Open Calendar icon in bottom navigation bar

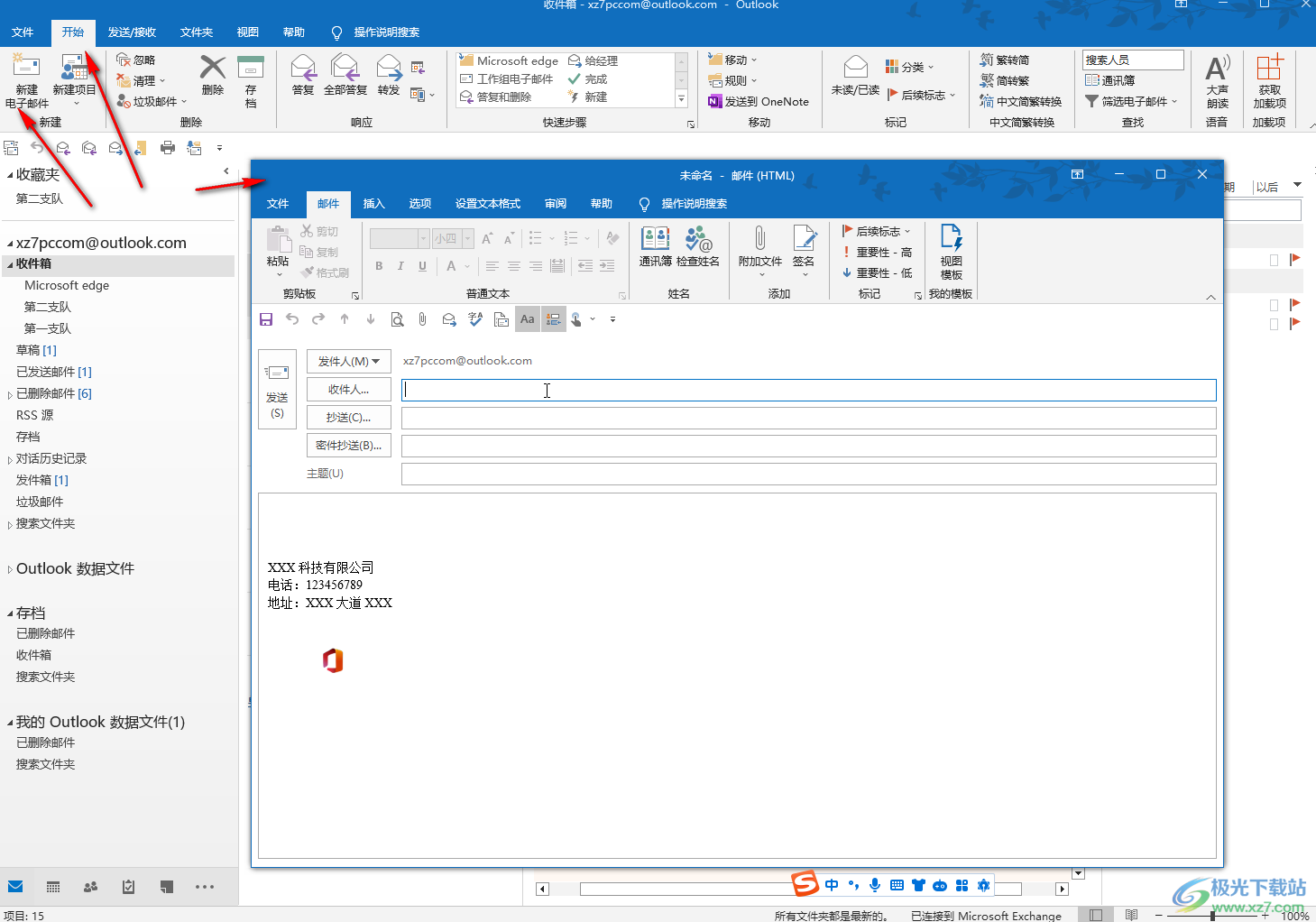tap(53, 887)
